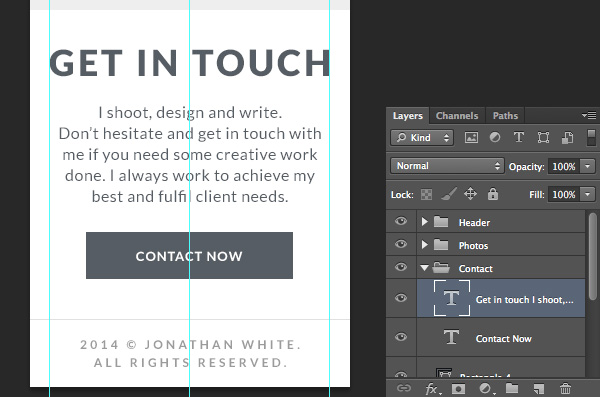
Task: Toggle visibility of Contact Now layer
Action: tap(401, 337)
